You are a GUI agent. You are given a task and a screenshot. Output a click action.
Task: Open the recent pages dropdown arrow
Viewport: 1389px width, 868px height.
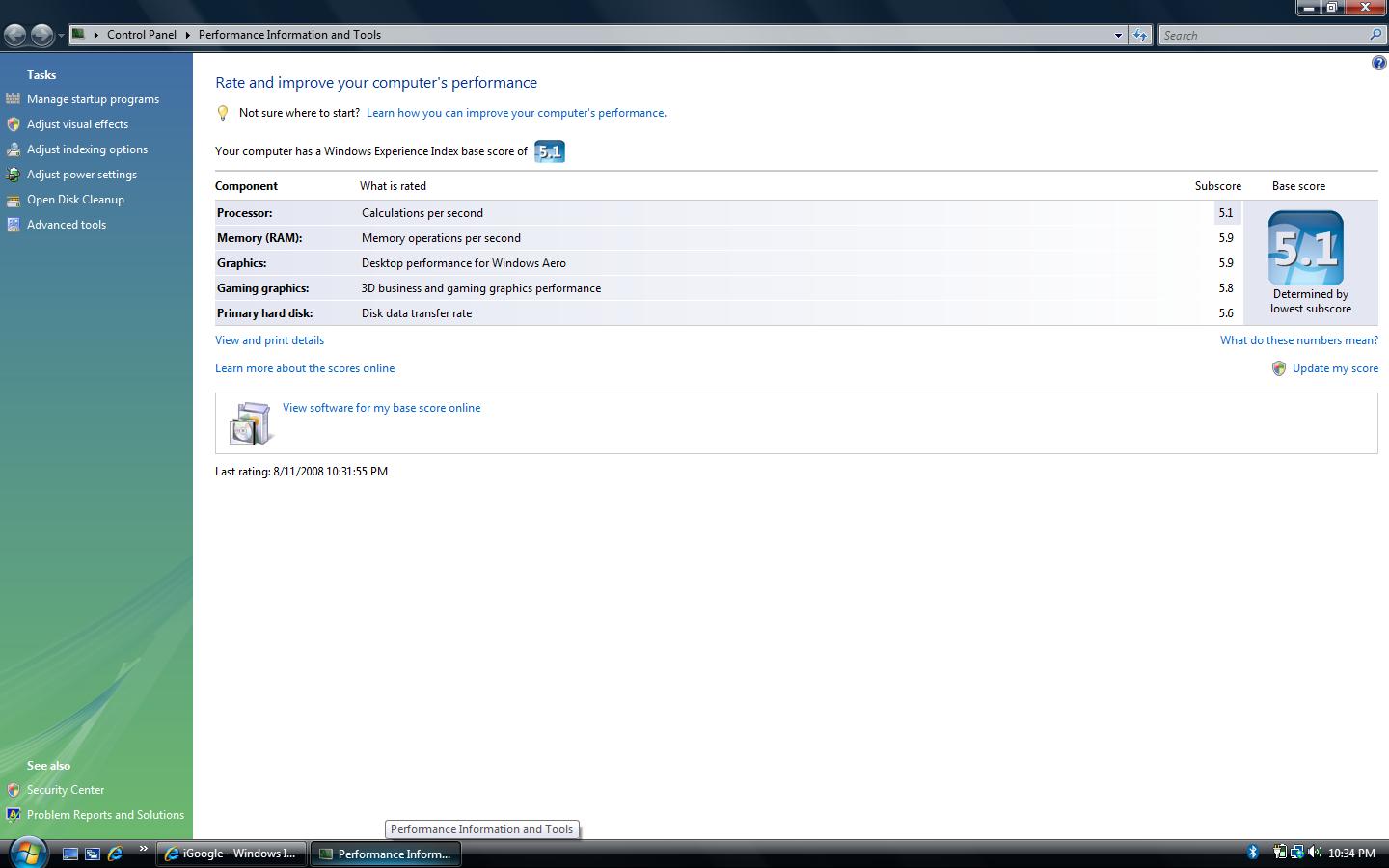pyautogui.click(x=61, y=36)
